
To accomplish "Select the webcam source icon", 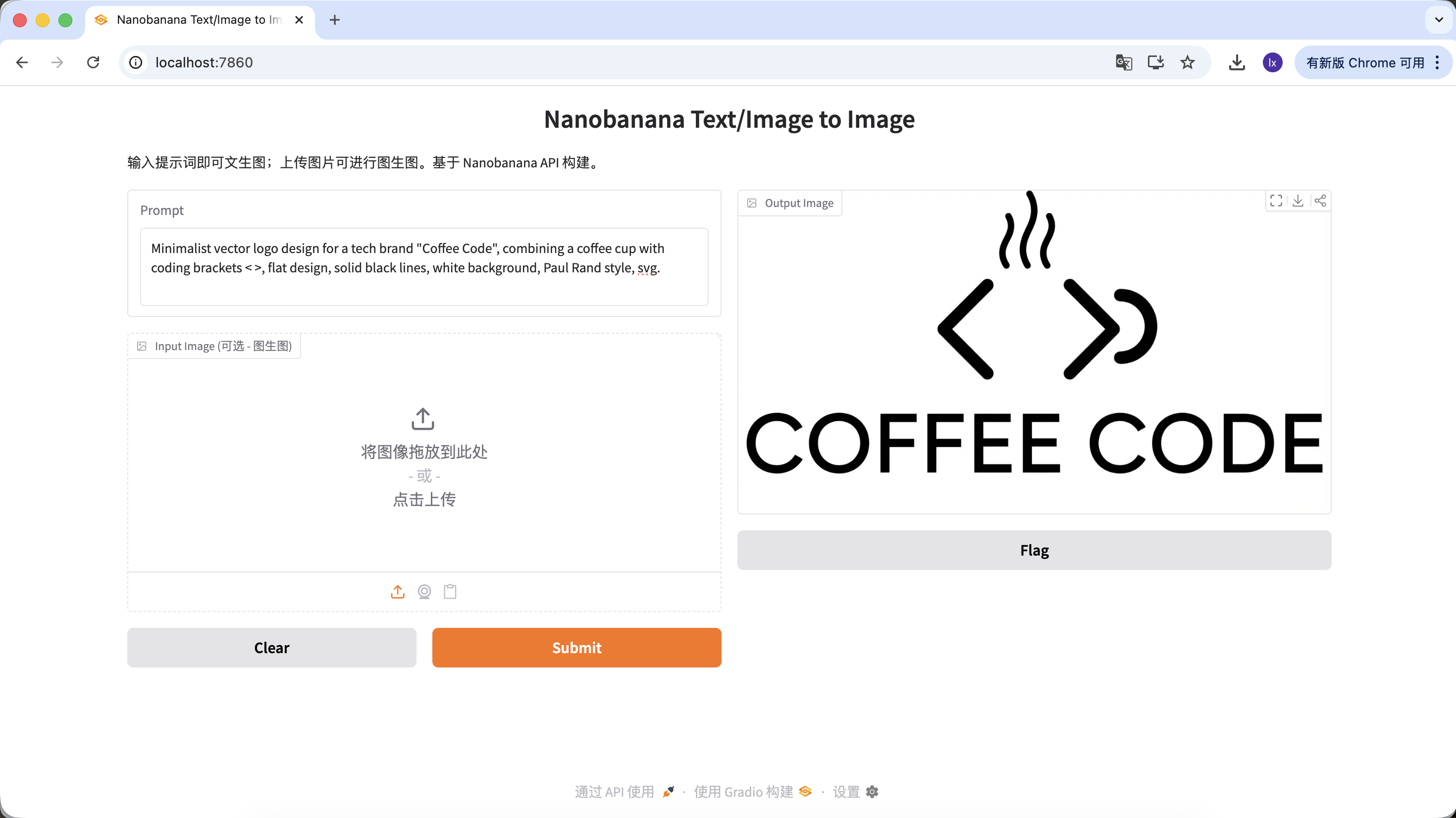I will click(x=424, y=591).
